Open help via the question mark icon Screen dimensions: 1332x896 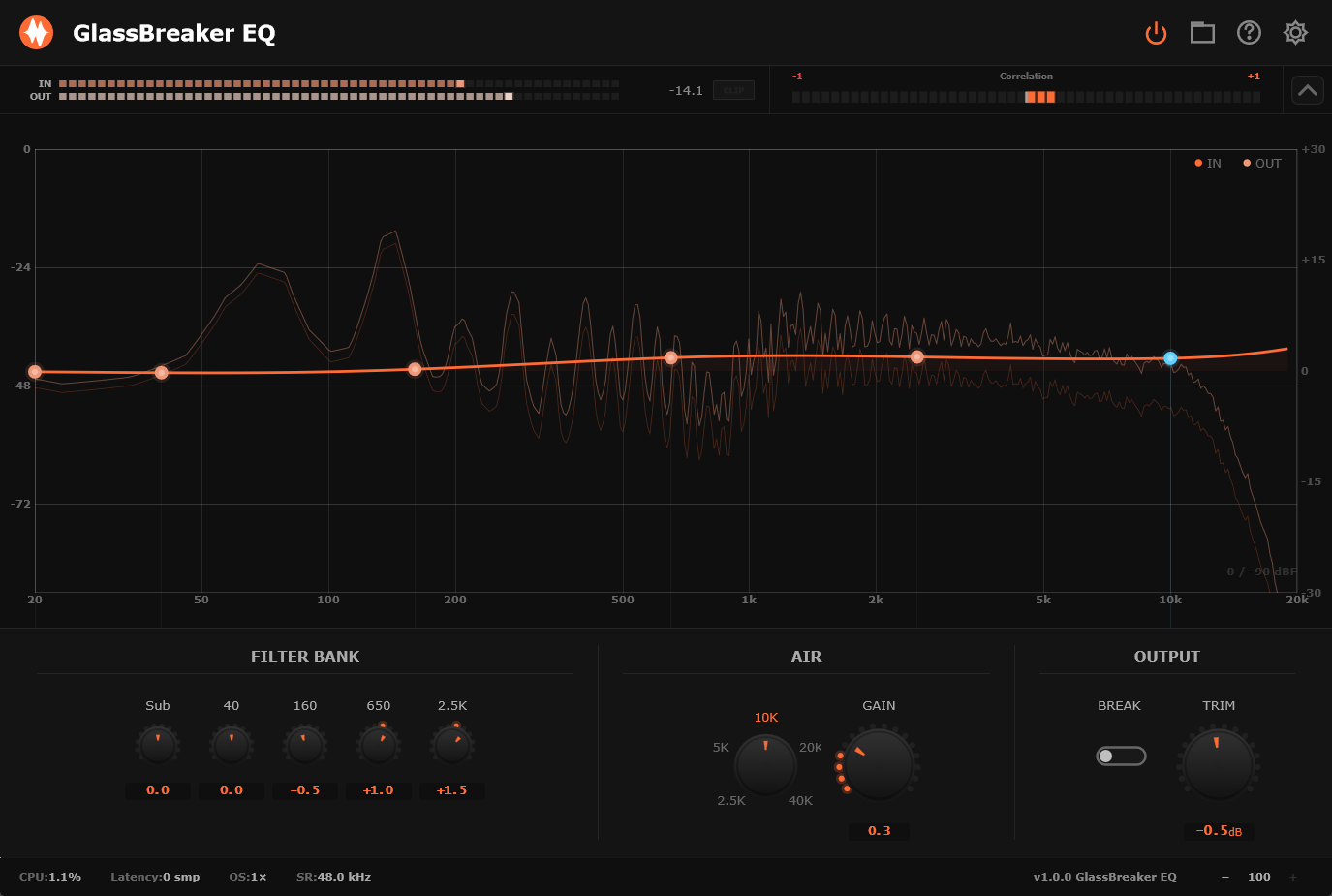[1249, 32]
